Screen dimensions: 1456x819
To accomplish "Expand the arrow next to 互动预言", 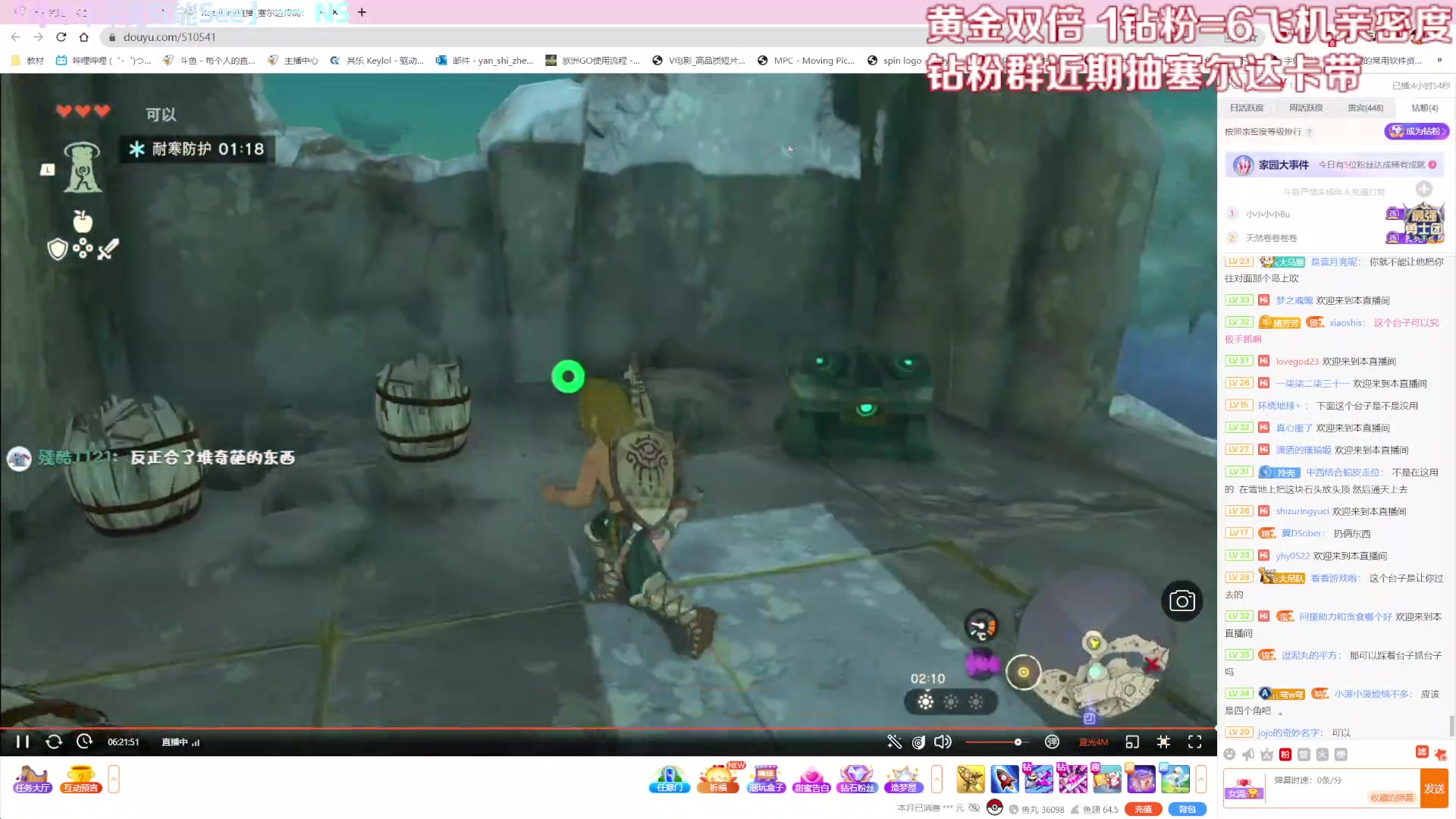I will [114, 779].
